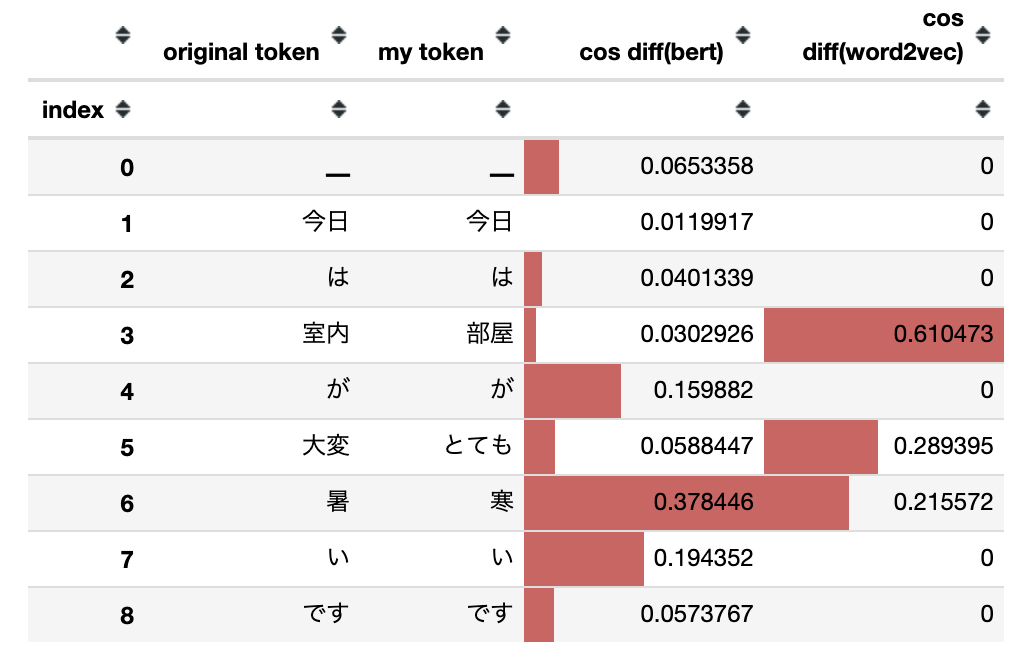Click the original token header label

(x=241, y=52)
